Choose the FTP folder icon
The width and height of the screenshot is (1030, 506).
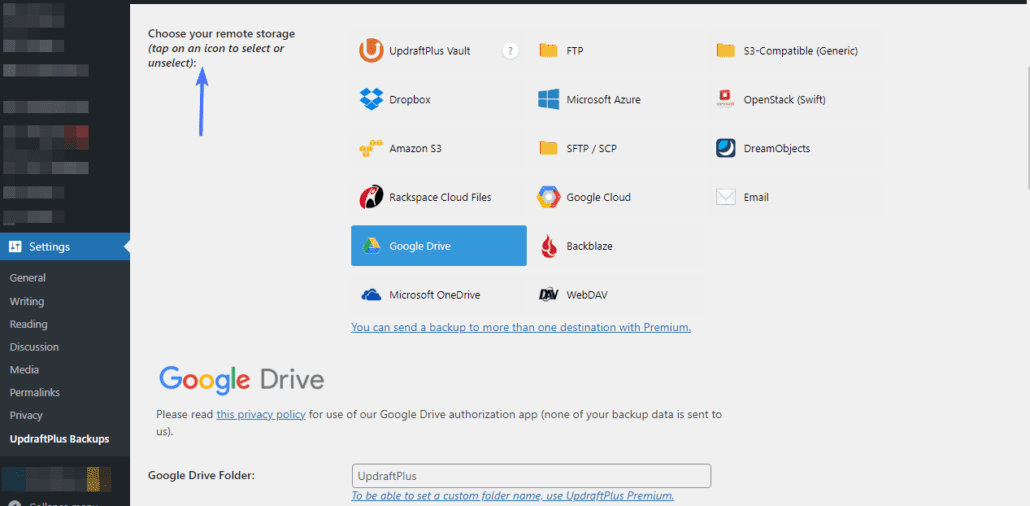[x=548, y=51]
